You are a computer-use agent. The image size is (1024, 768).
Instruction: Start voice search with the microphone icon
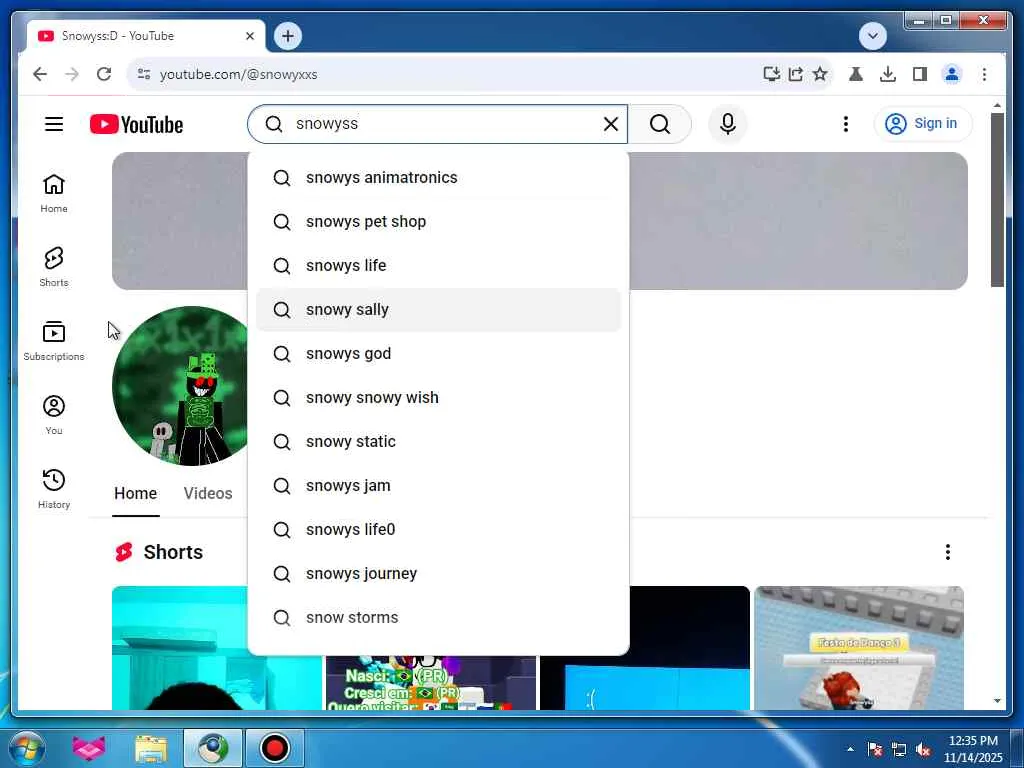click(x=728, y=124)
